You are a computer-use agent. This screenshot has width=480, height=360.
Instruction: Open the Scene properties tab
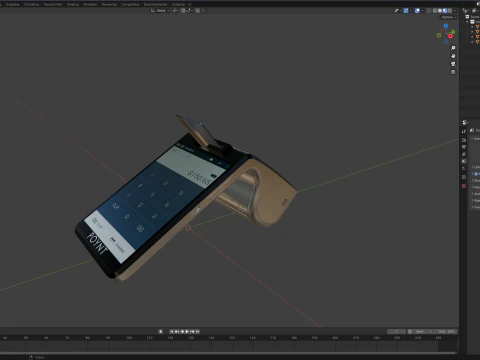pyautogui.click(x=464, y=161)
